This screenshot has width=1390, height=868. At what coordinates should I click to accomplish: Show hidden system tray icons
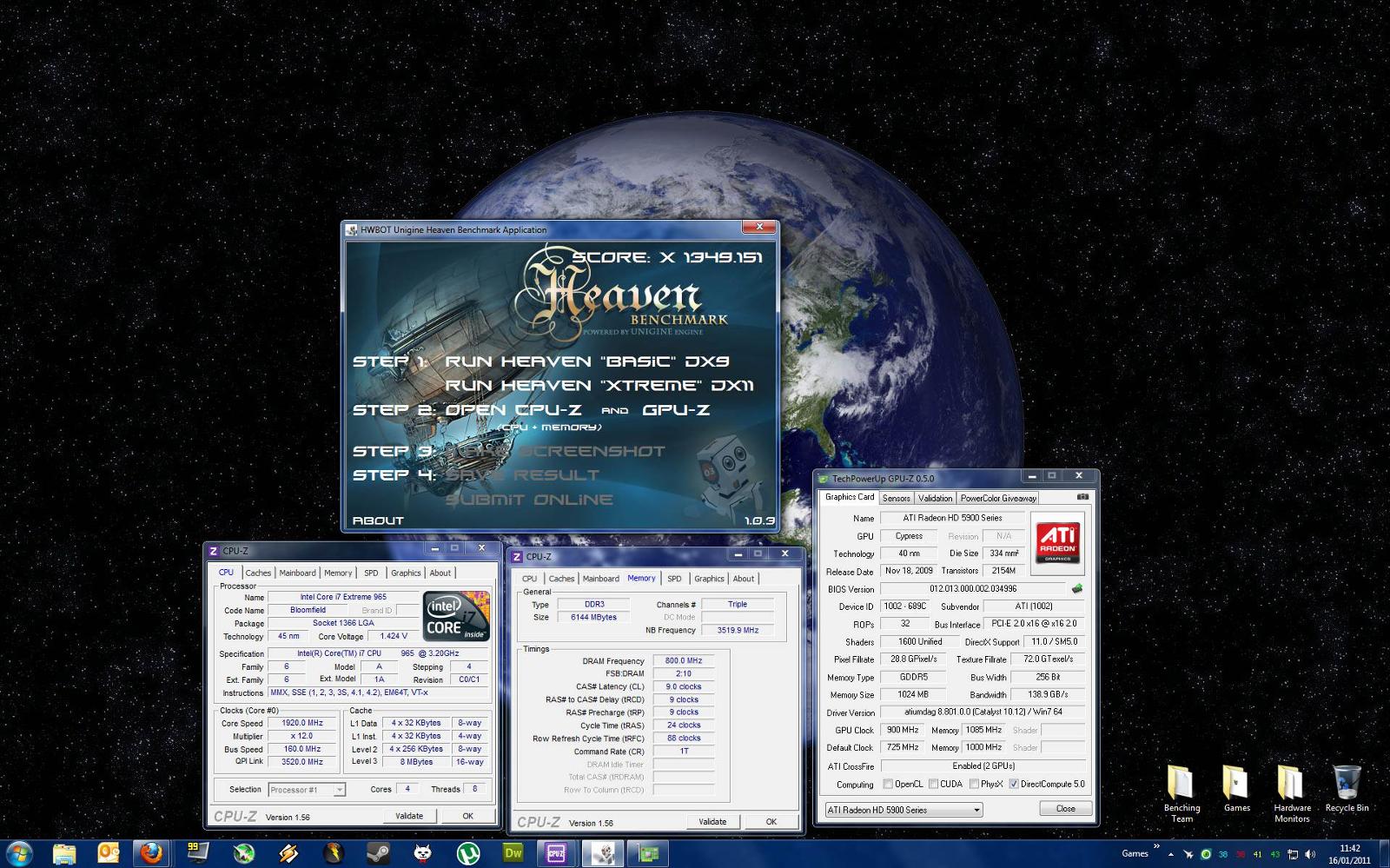click(1170, 854)
